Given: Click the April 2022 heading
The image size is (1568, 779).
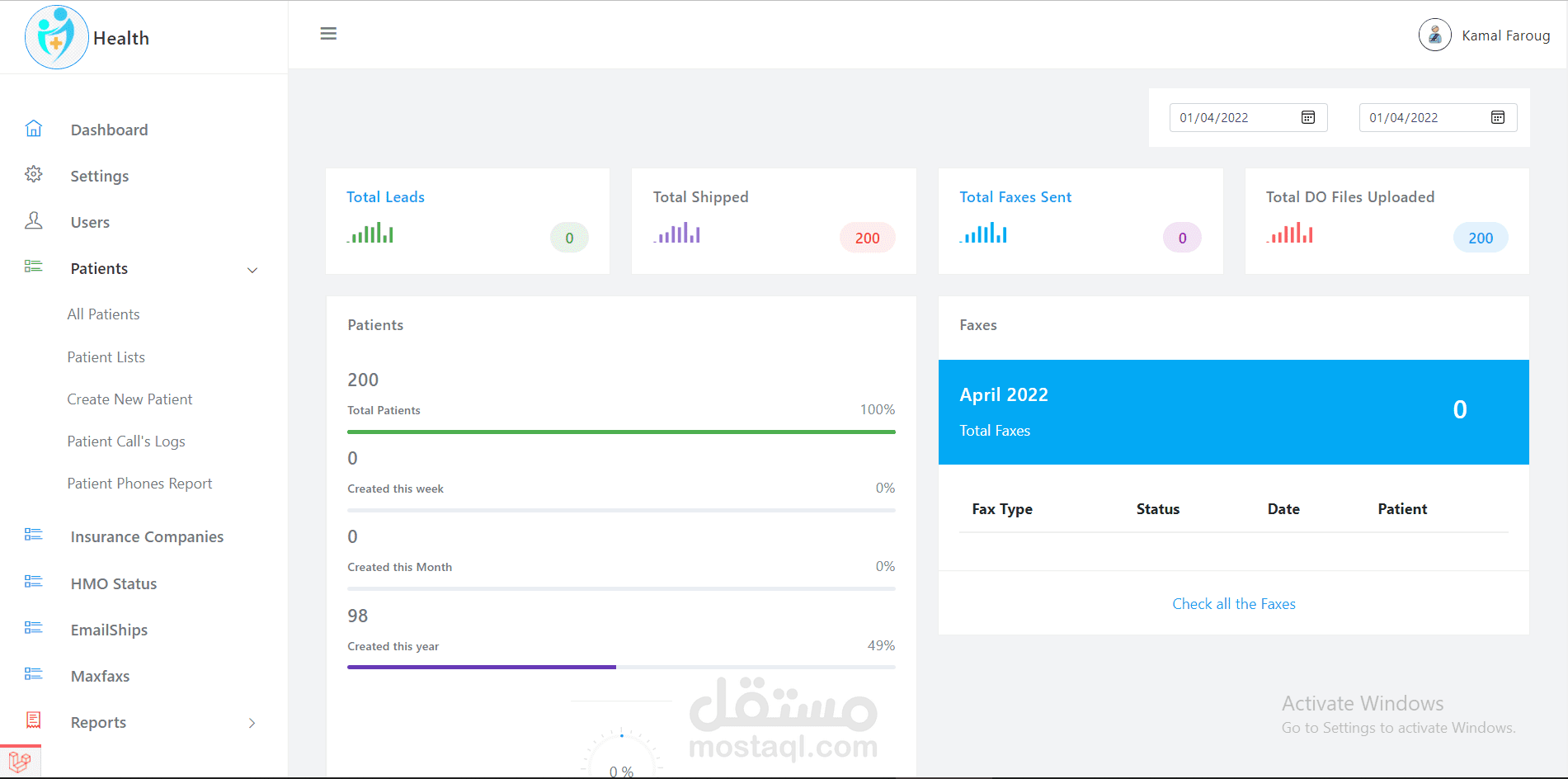Looking at the screenshot, I should tap(1004, 394).
